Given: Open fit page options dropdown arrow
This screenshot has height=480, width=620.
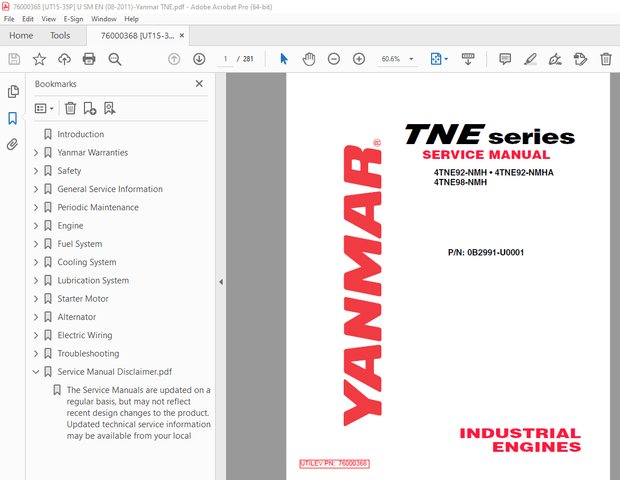Looking at the screenshot, I should [446, 59].
